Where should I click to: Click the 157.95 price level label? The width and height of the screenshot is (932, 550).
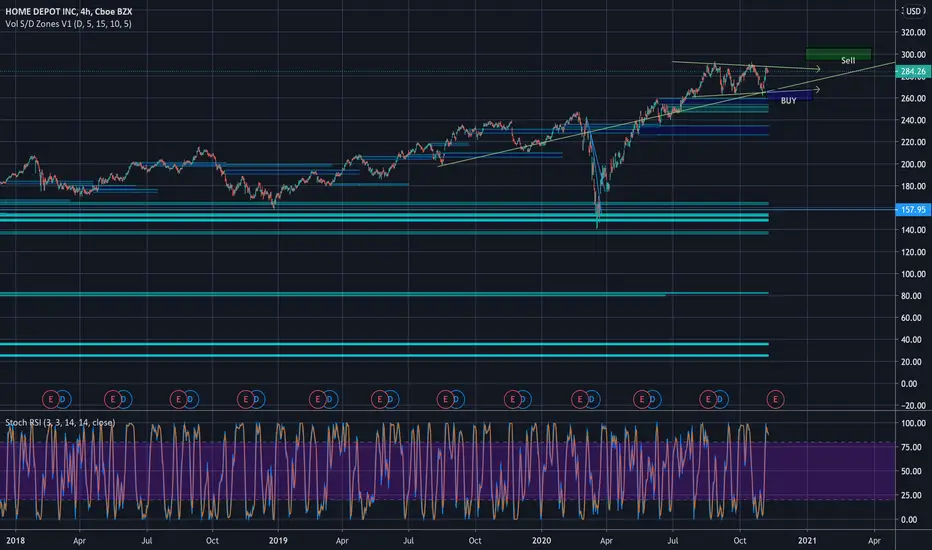pyautogui.click(x=913, y=209)
